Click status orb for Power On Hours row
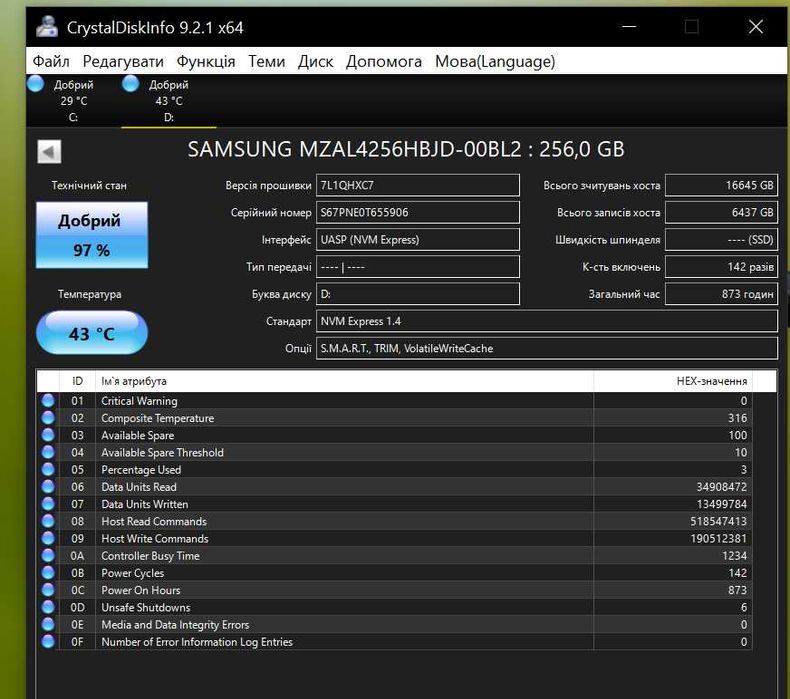790x699 pixels. pos(48,590)
